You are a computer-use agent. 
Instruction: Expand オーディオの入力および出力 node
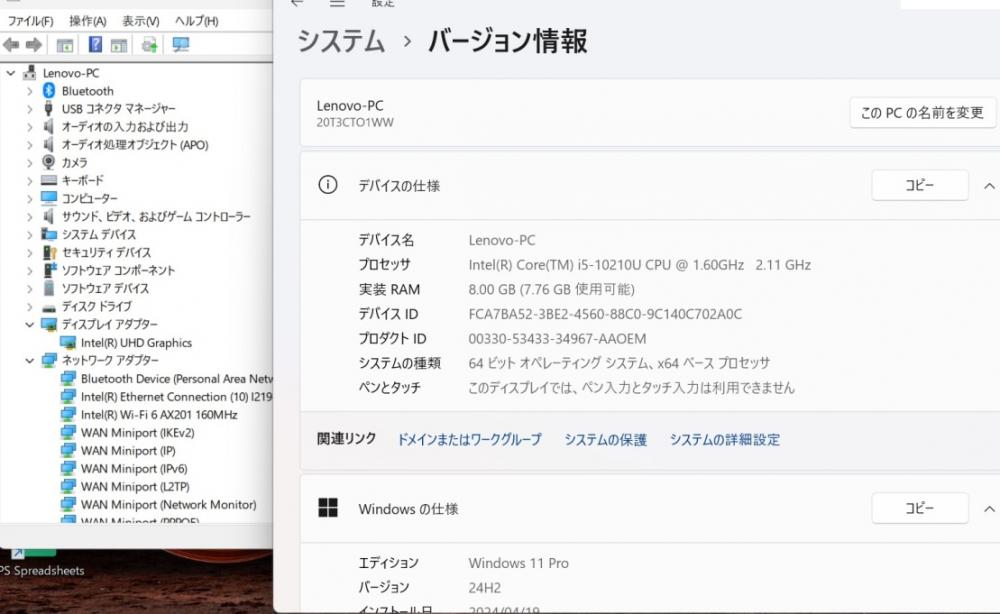(x=29, y=127)
